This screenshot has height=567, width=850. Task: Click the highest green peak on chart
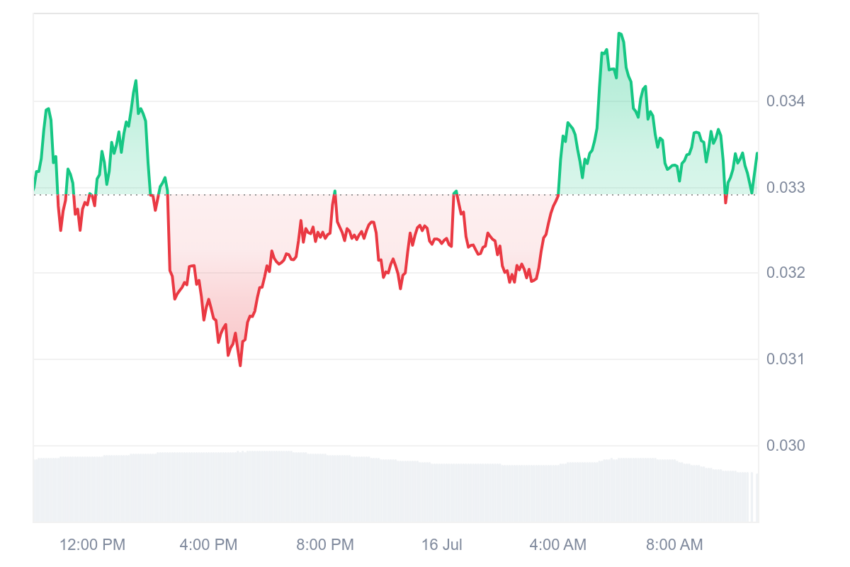point(620,34)
